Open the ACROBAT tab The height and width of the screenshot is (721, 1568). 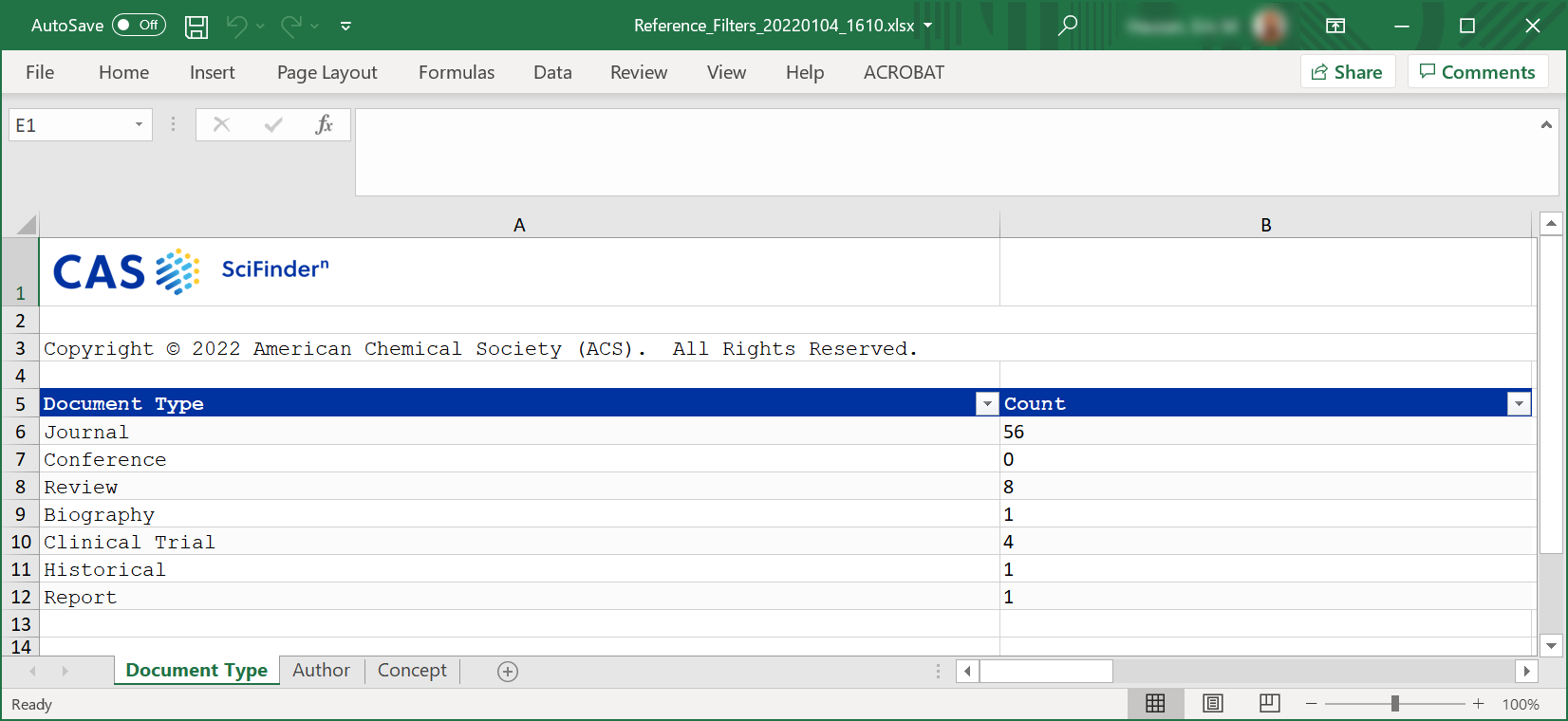(x=904, y=72)
